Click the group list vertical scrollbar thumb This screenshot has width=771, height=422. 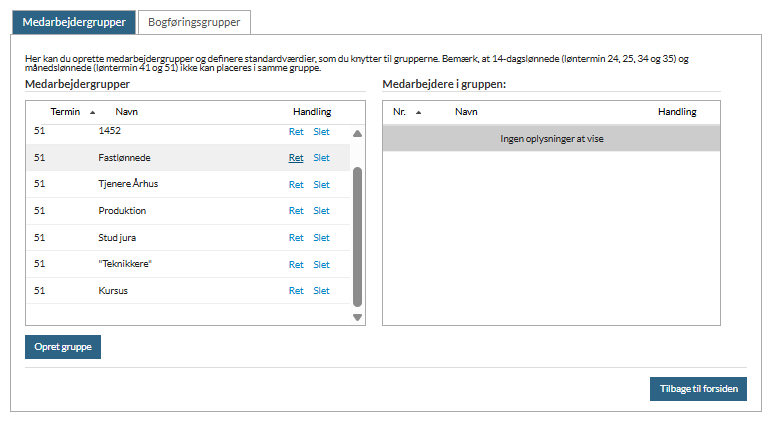point(357,237)
